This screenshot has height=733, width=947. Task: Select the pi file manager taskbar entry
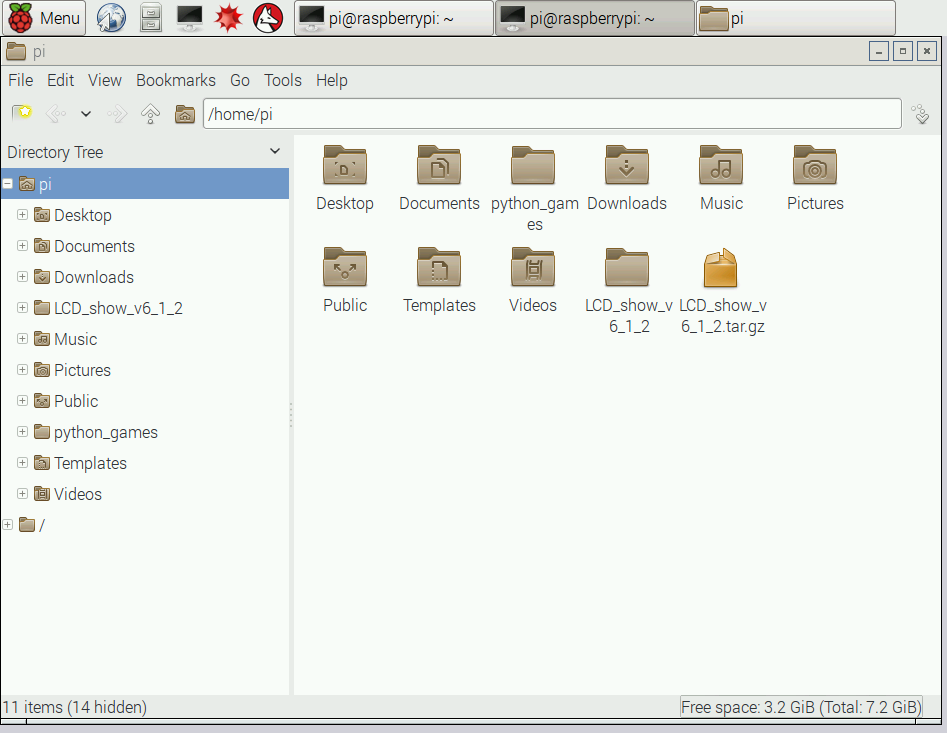point(796,18)
